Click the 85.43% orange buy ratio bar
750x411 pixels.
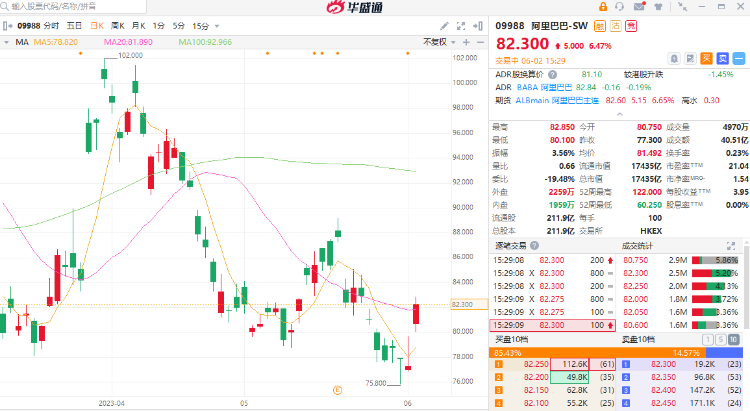pyautogui.click(x=597, y=353)
